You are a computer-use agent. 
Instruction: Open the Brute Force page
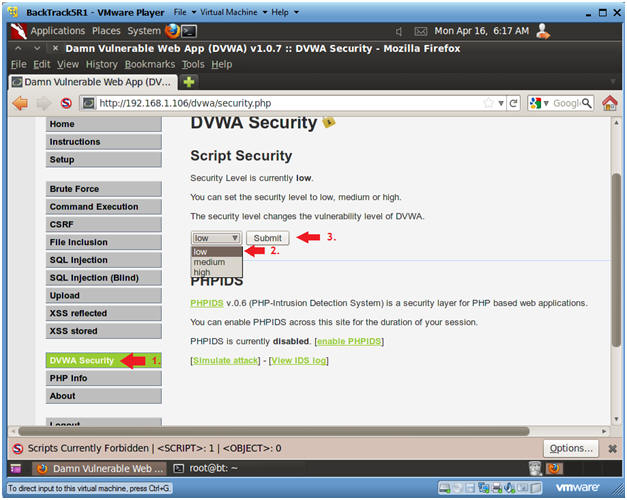coord(104,189)
